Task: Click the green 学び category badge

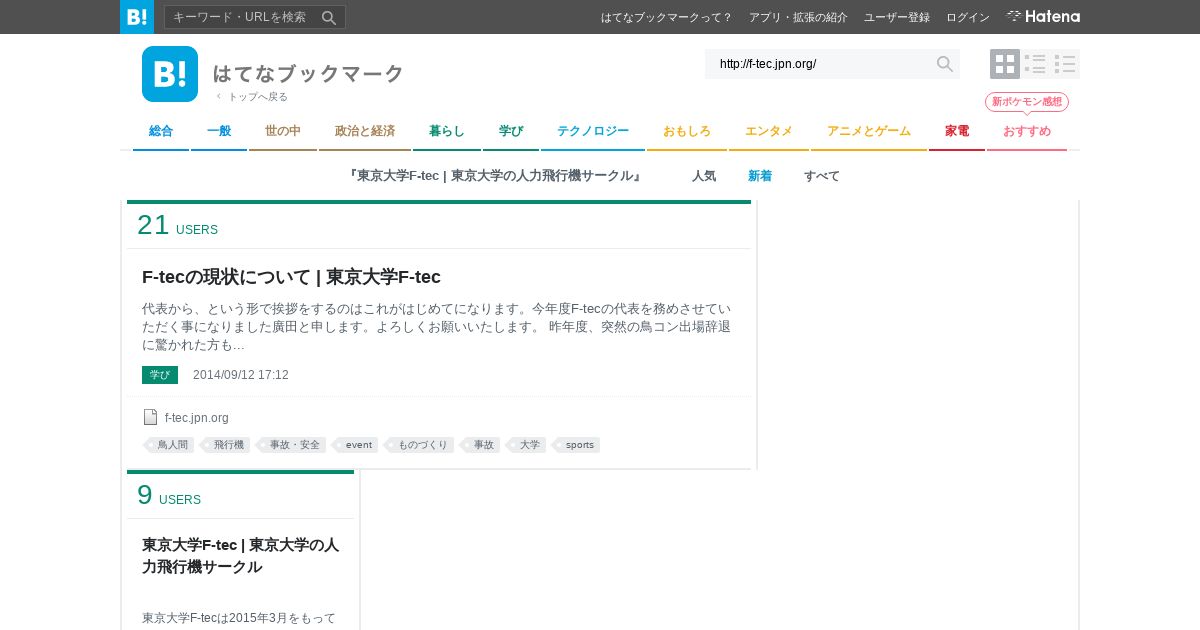Action: coord(160,375)
